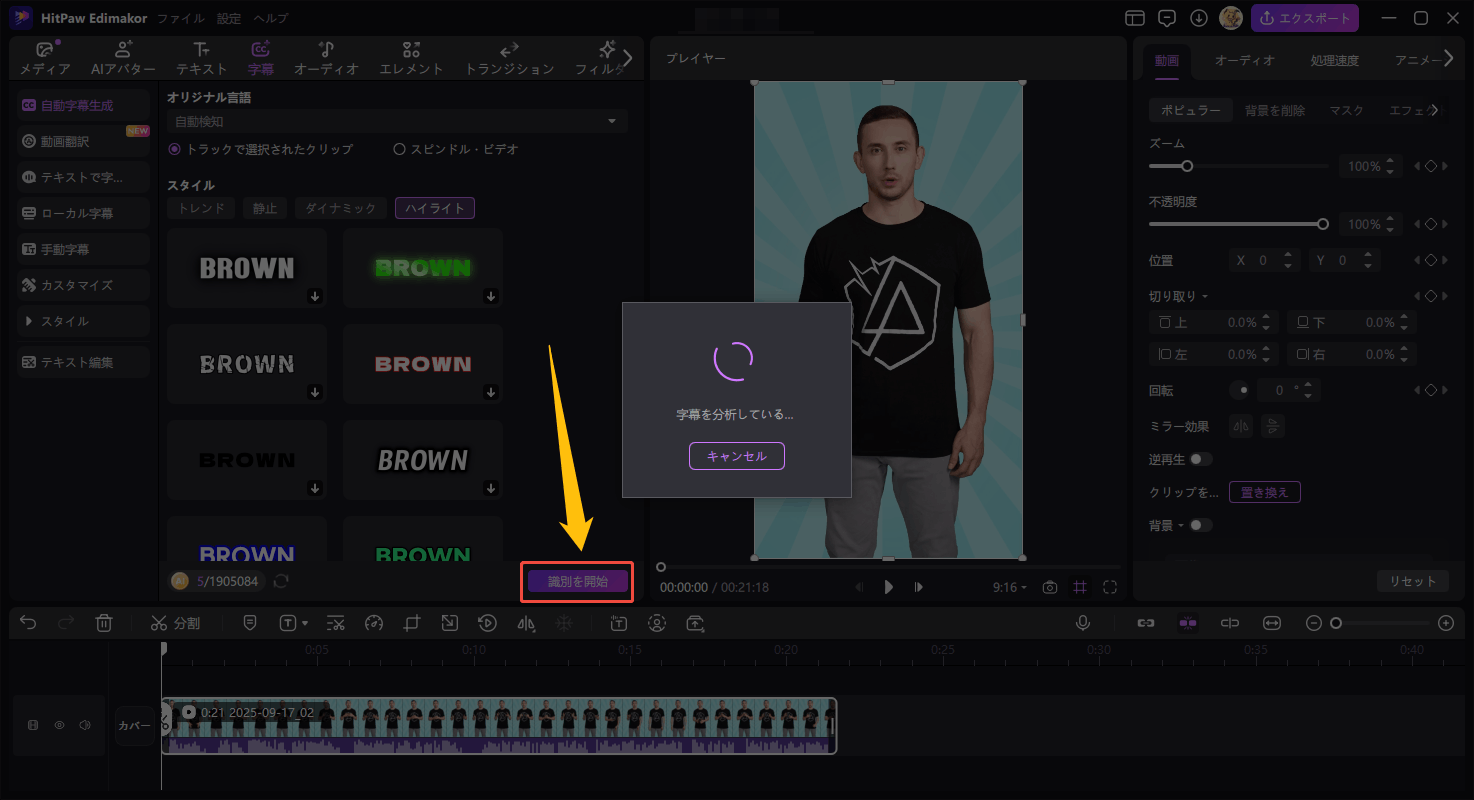The image size is (1474, 800).
Task: Click the エクスポート button
Action: [1304, 18]
